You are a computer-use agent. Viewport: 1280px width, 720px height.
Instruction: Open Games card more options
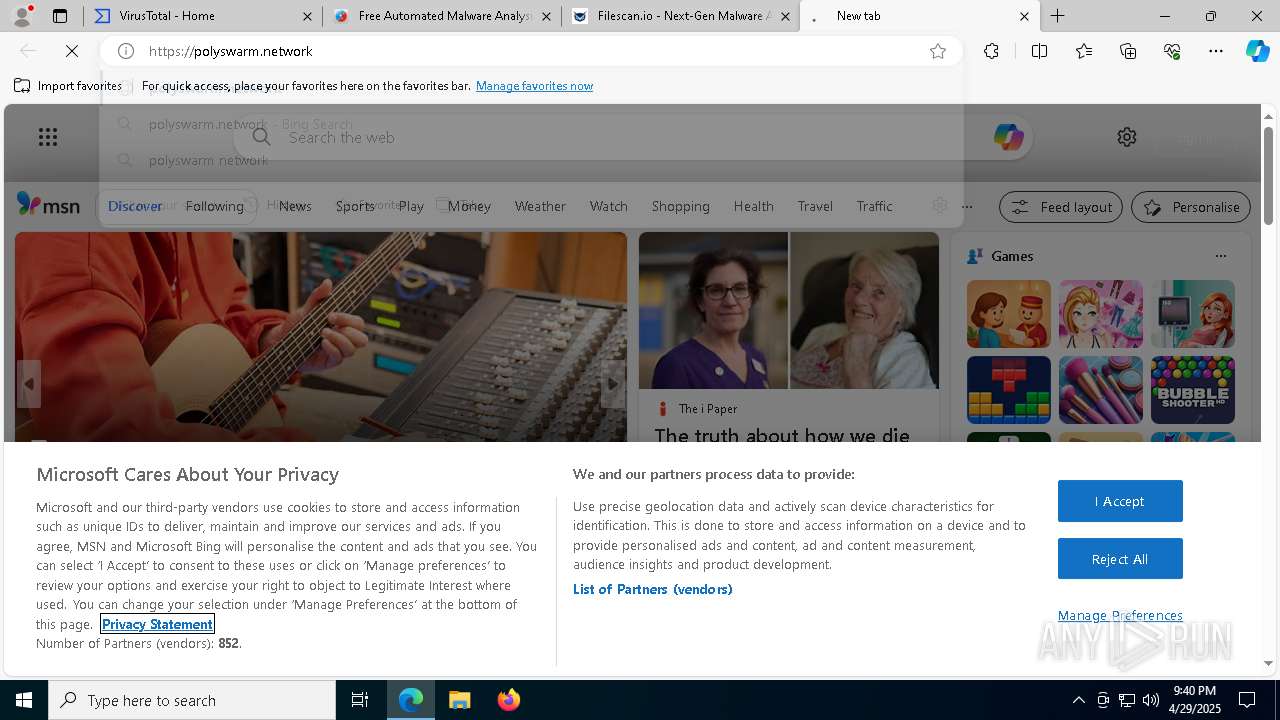pyautogui.click(x=1221, y=256)
